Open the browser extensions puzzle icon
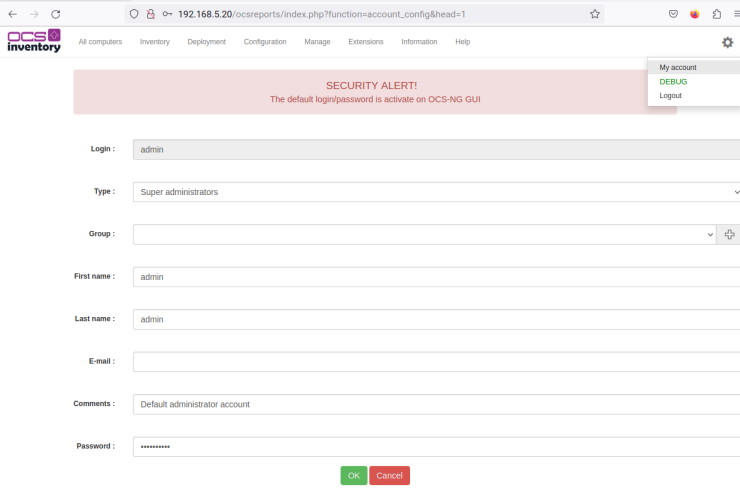 pyautogui.click(x=717, y=14)
